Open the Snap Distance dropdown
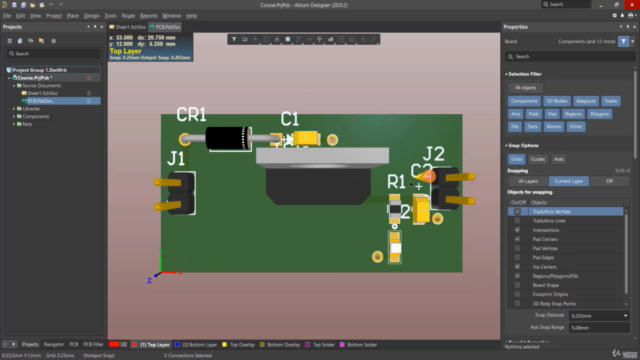The height and width of the screenshot is (360, 640). [625, 316]
